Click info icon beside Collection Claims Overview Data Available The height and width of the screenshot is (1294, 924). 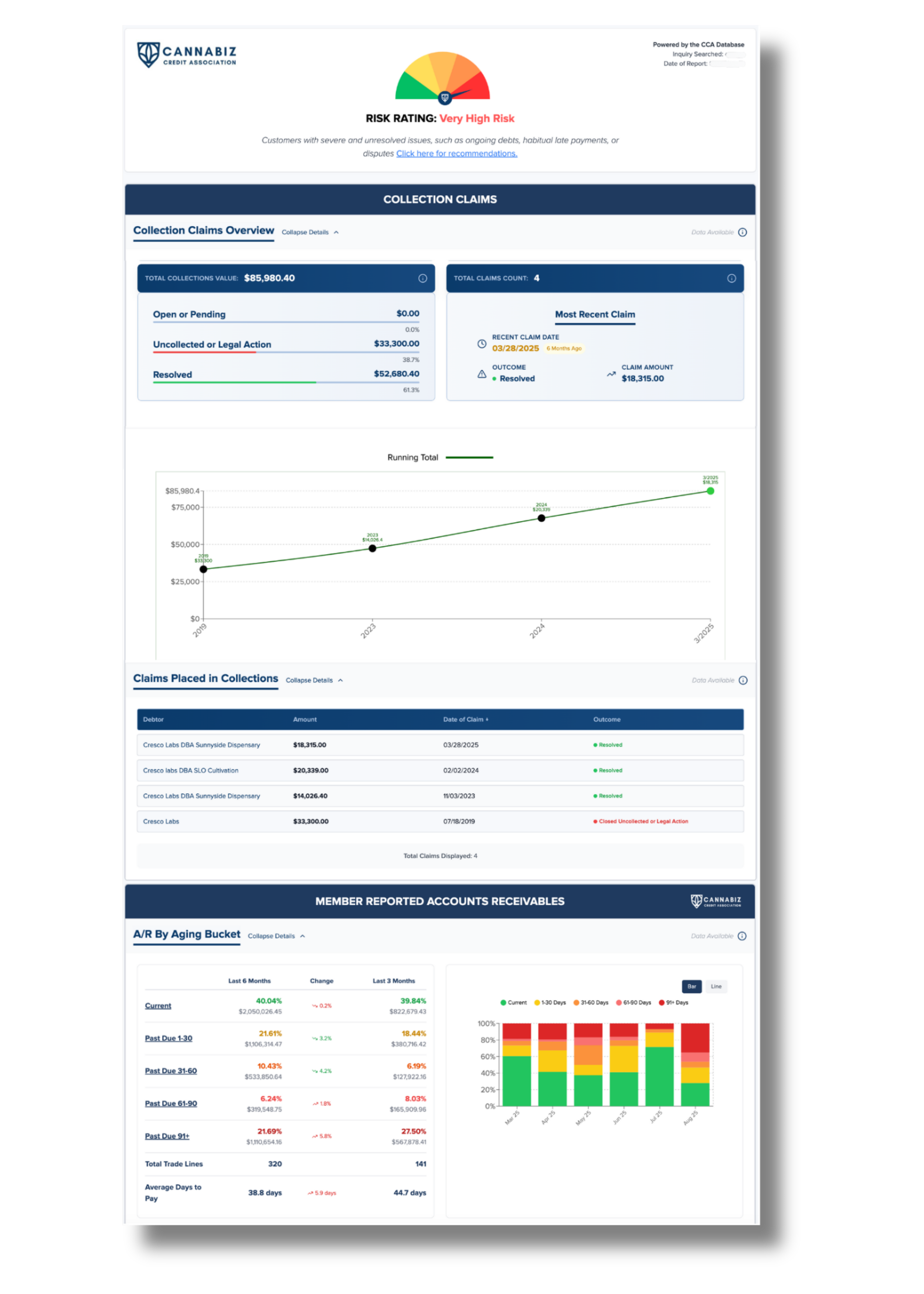pos(743,232)
